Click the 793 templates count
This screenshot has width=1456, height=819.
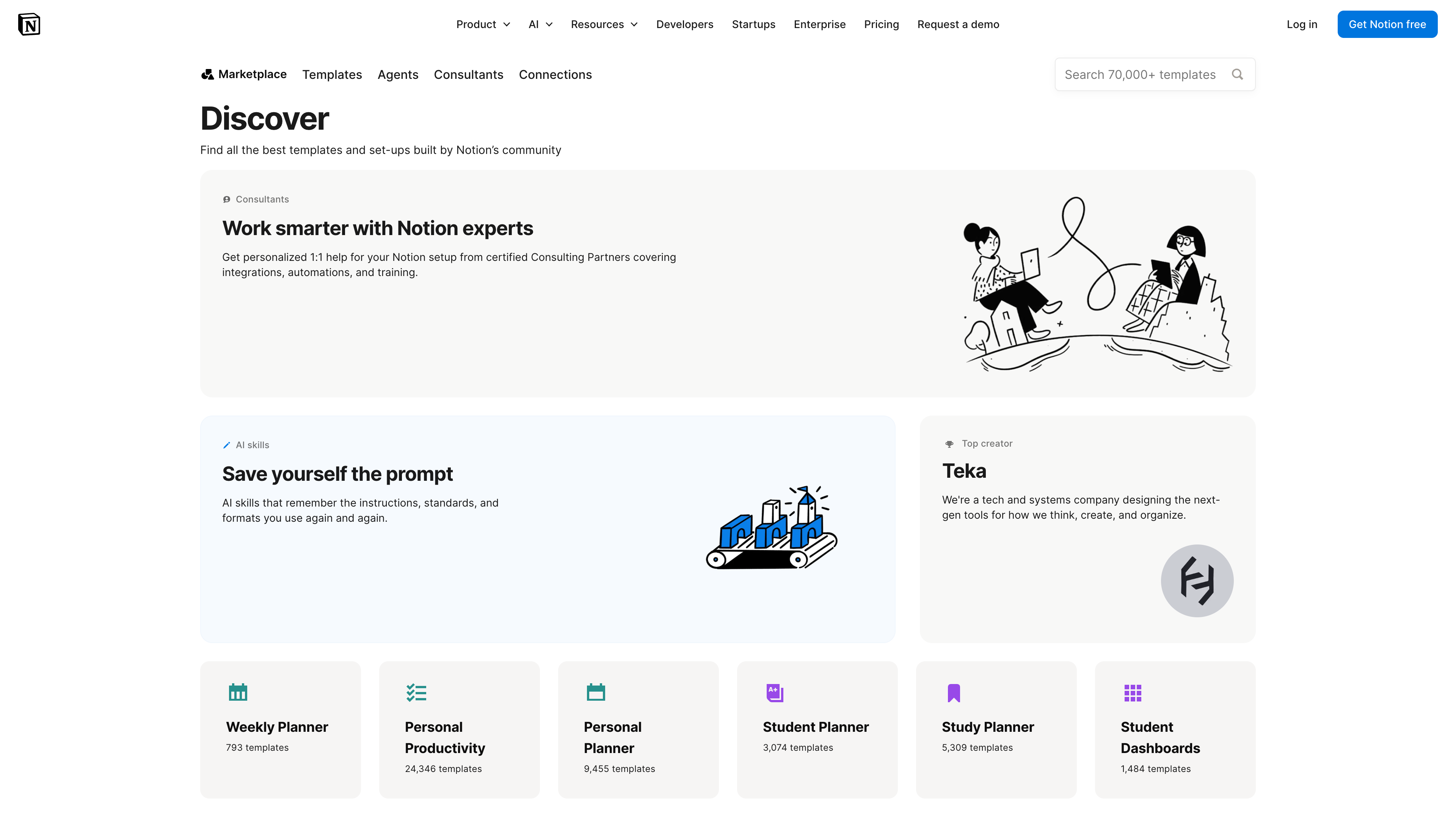click(x=257, y=748)
